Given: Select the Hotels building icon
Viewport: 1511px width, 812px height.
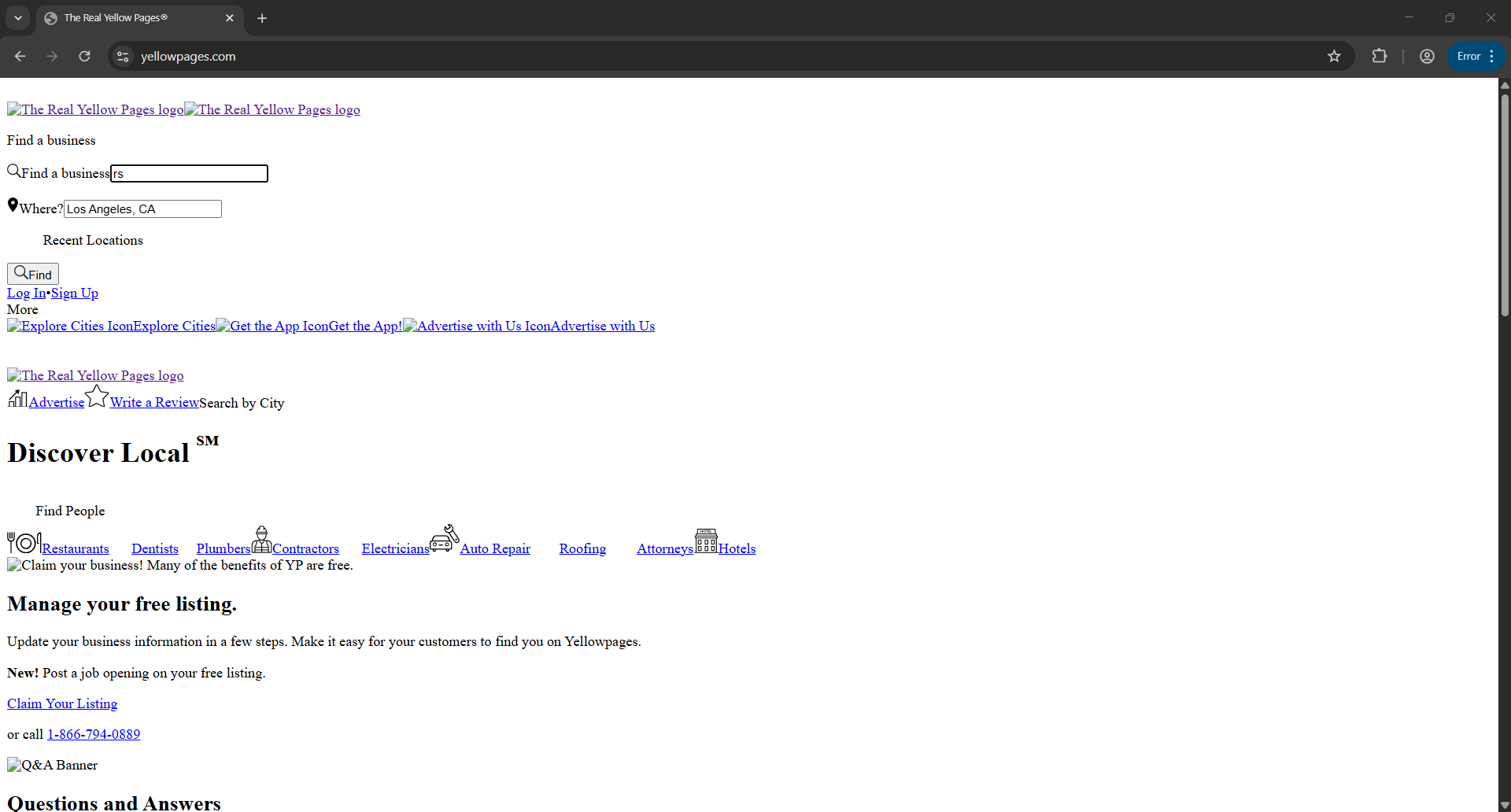Looking at the screenshot, I should pyautogui.click(x=705, y=541).
